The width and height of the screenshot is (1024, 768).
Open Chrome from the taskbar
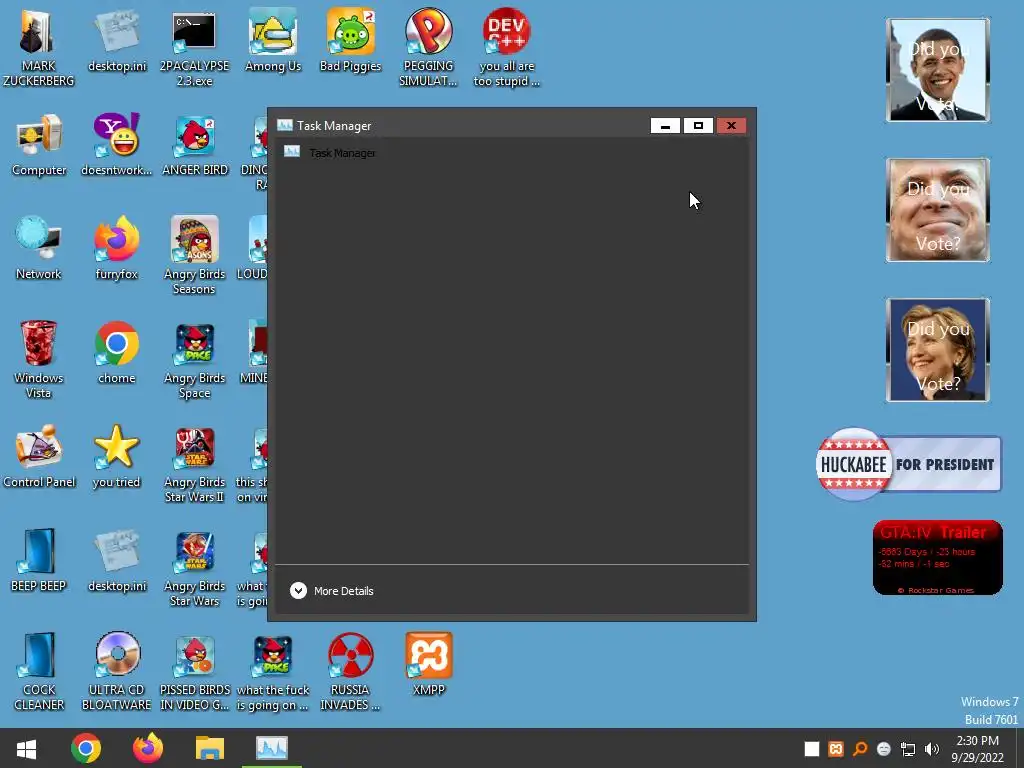[86, 748]
